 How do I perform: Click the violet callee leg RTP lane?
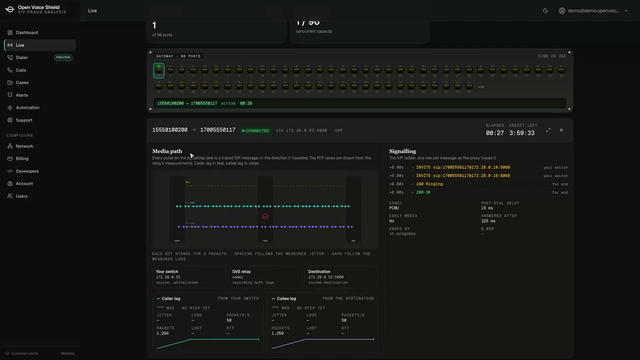(x=265, y=227)
